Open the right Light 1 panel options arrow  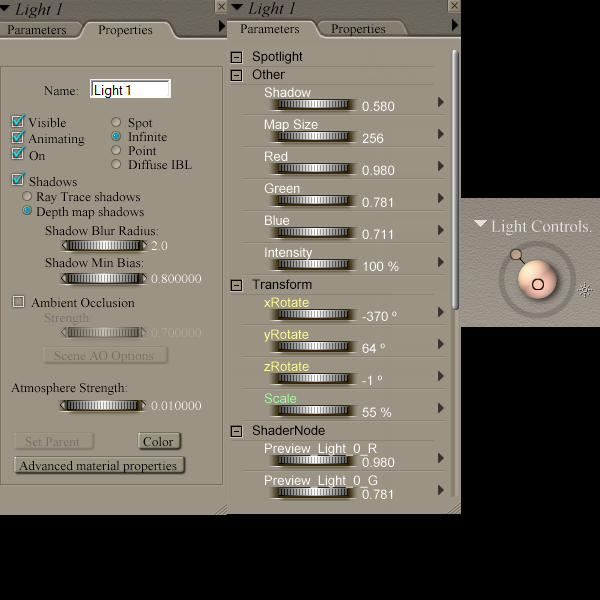coord(455,25)
